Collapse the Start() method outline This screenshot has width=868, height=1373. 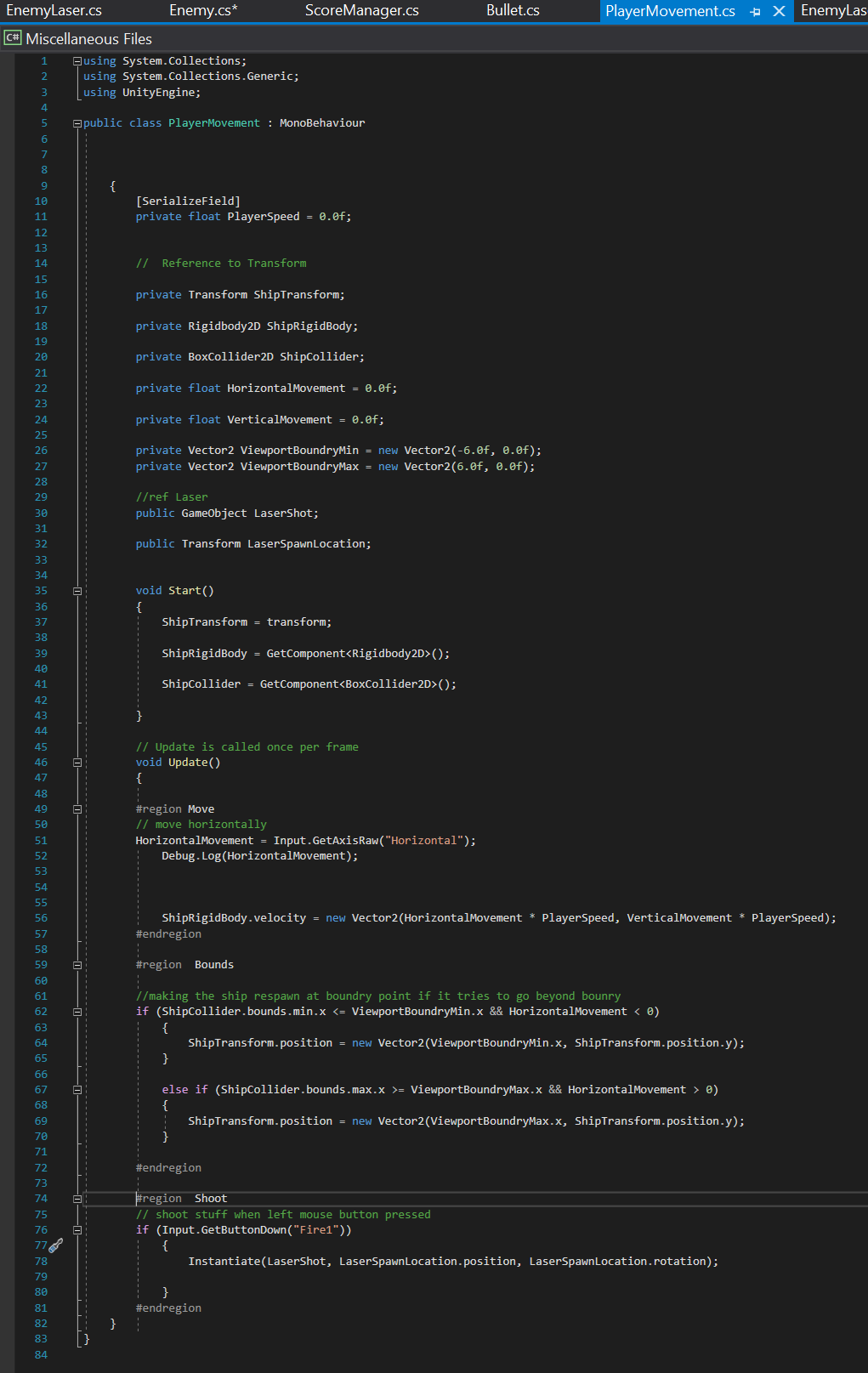(x=77, y=591)
